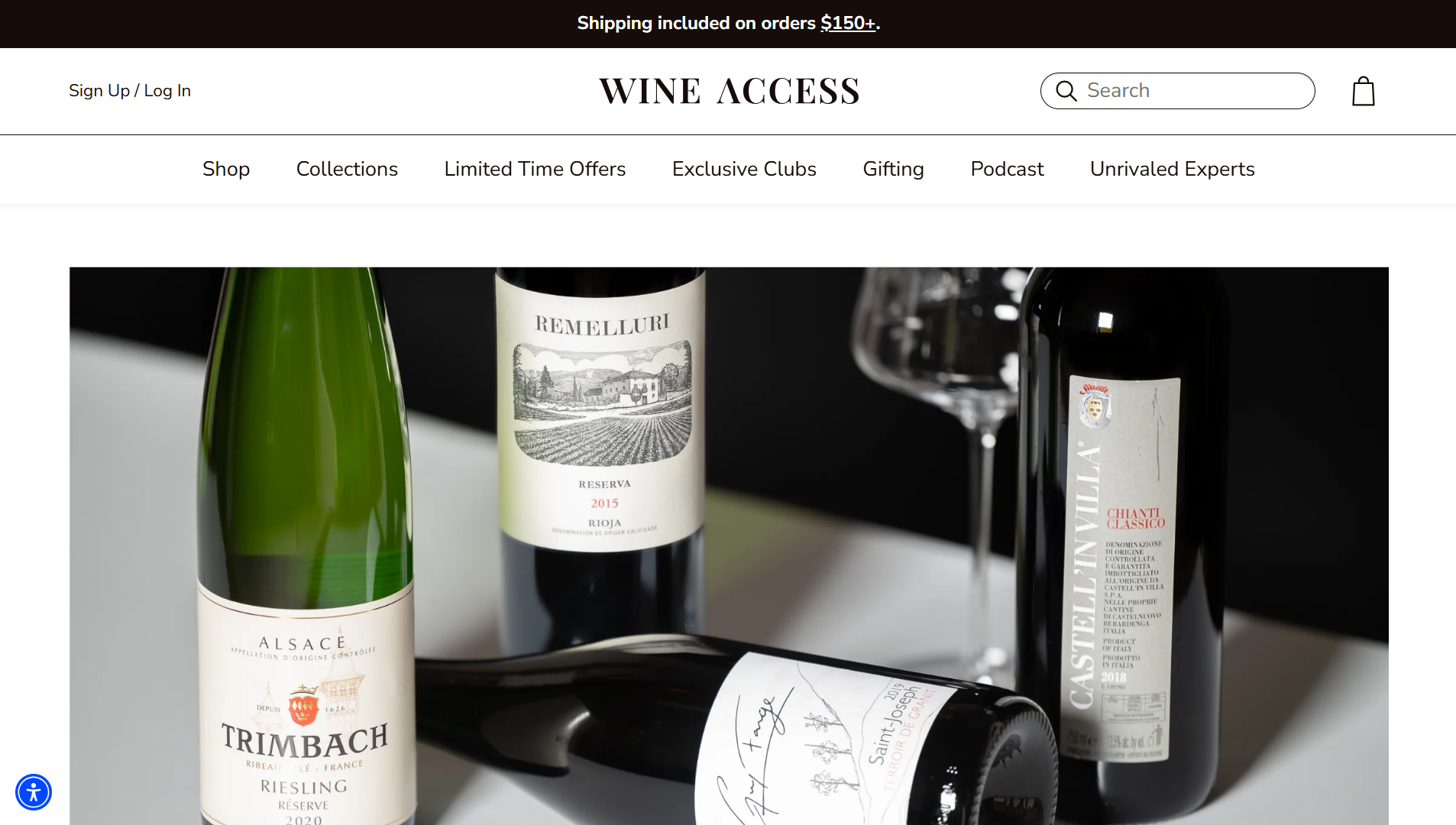Click the shipping announcement banner text
This screenshot has height=825, width=1456.
tap(728, 23)
